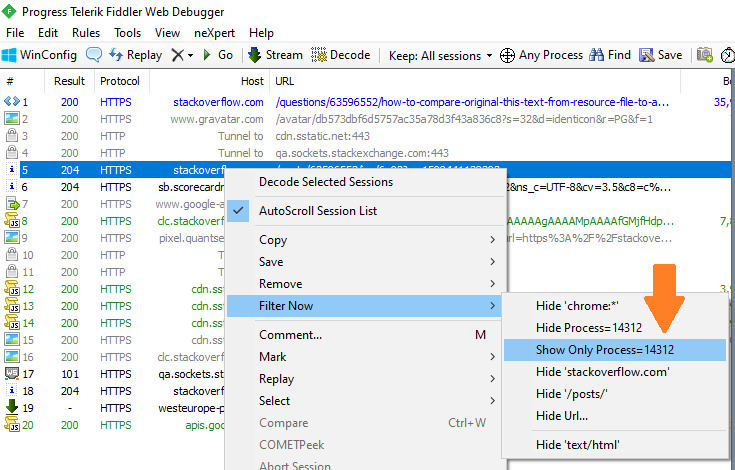Image resolution: width=735 pixels, height=470 pixels.
Task: Choose Hide Url... option
Action: [615, 416]
